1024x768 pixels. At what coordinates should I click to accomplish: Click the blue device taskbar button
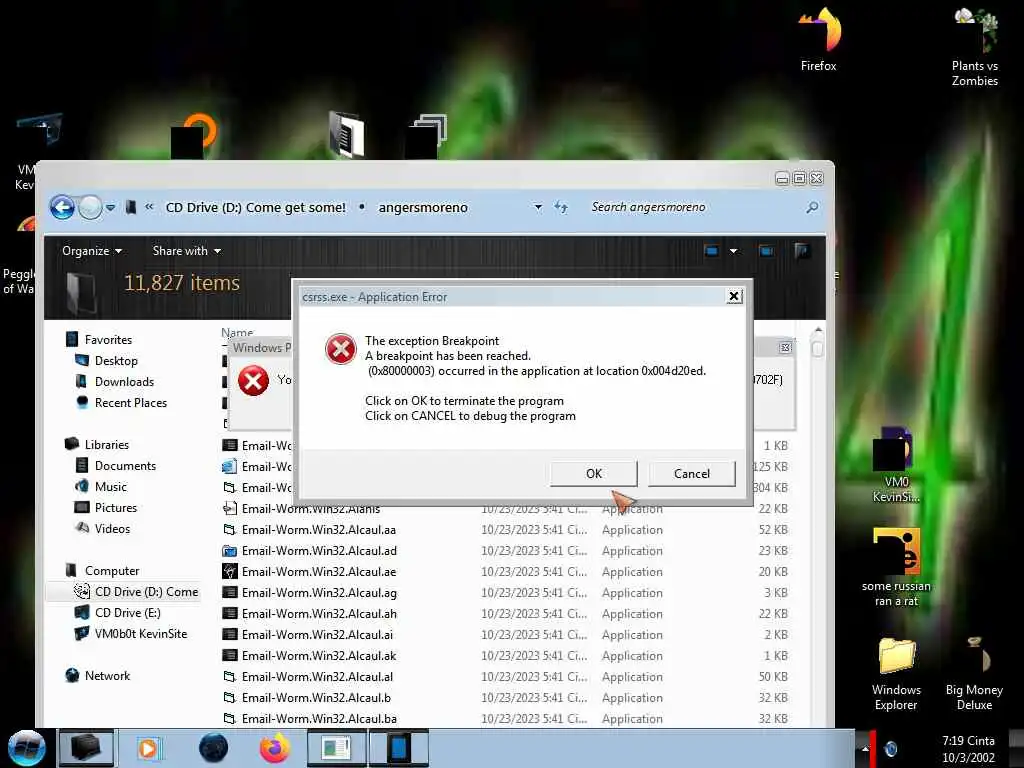click(x=399, y=748)
